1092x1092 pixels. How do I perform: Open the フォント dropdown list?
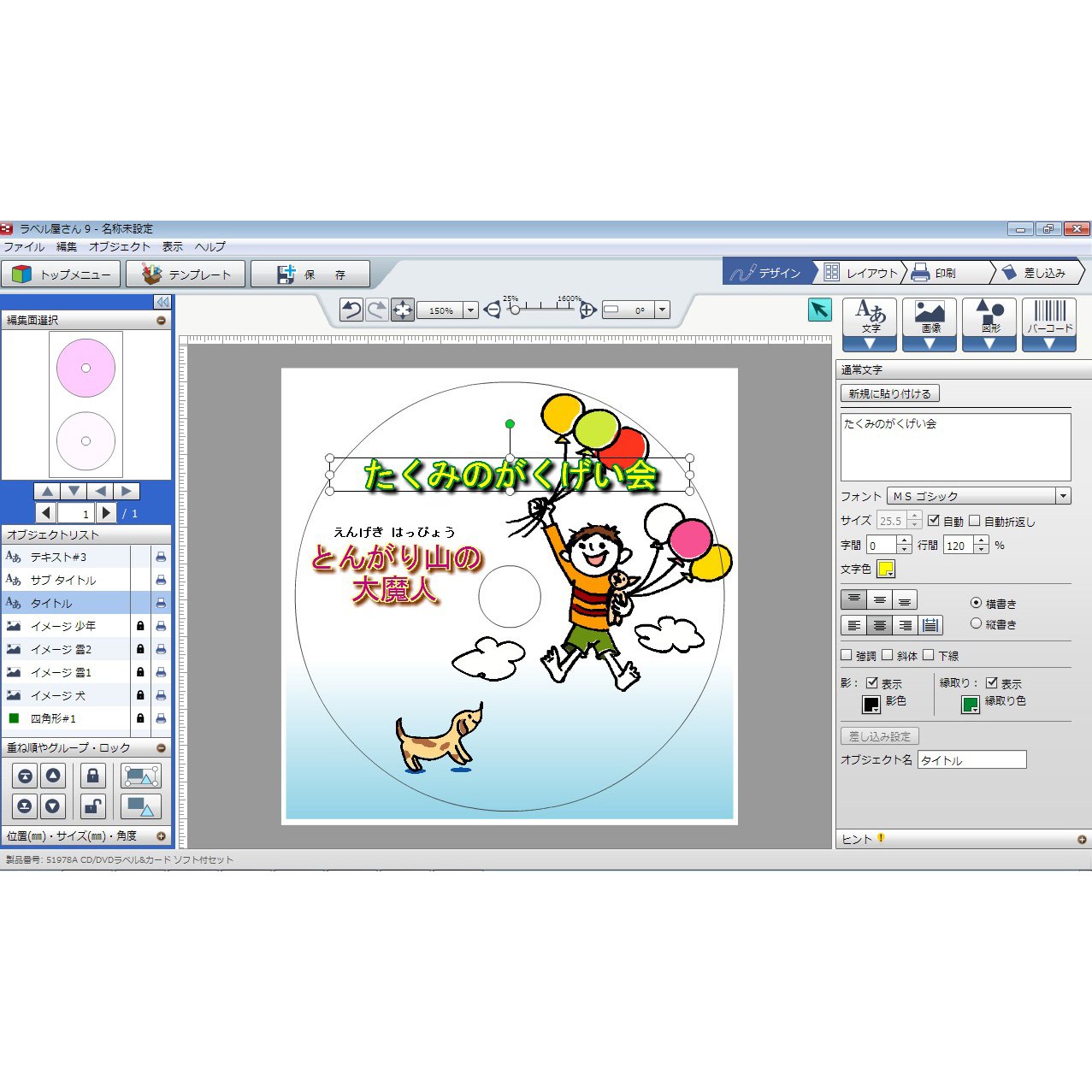[1063, 496]
